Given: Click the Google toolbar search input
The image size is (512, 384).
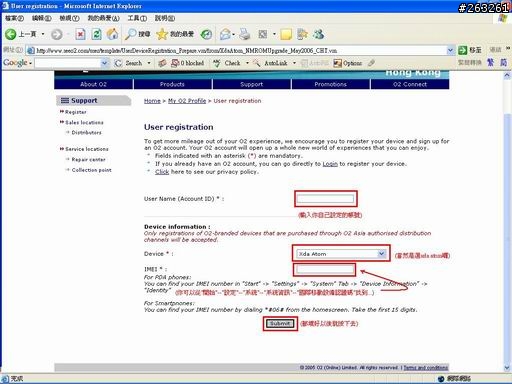Looking at the screenshot, I should [x=68, y=63].
